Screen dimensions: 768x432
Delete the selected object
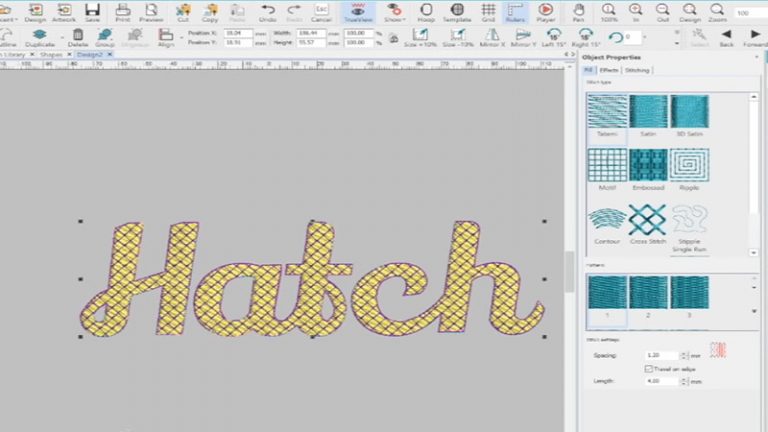point(78,38)
